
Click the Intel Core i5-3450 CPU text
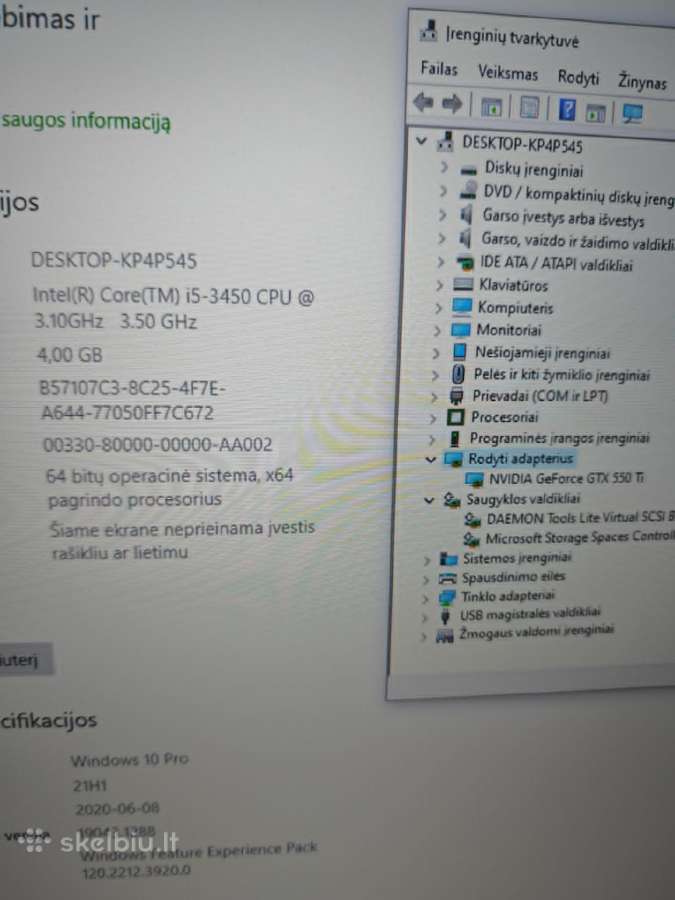pos(173,308)
